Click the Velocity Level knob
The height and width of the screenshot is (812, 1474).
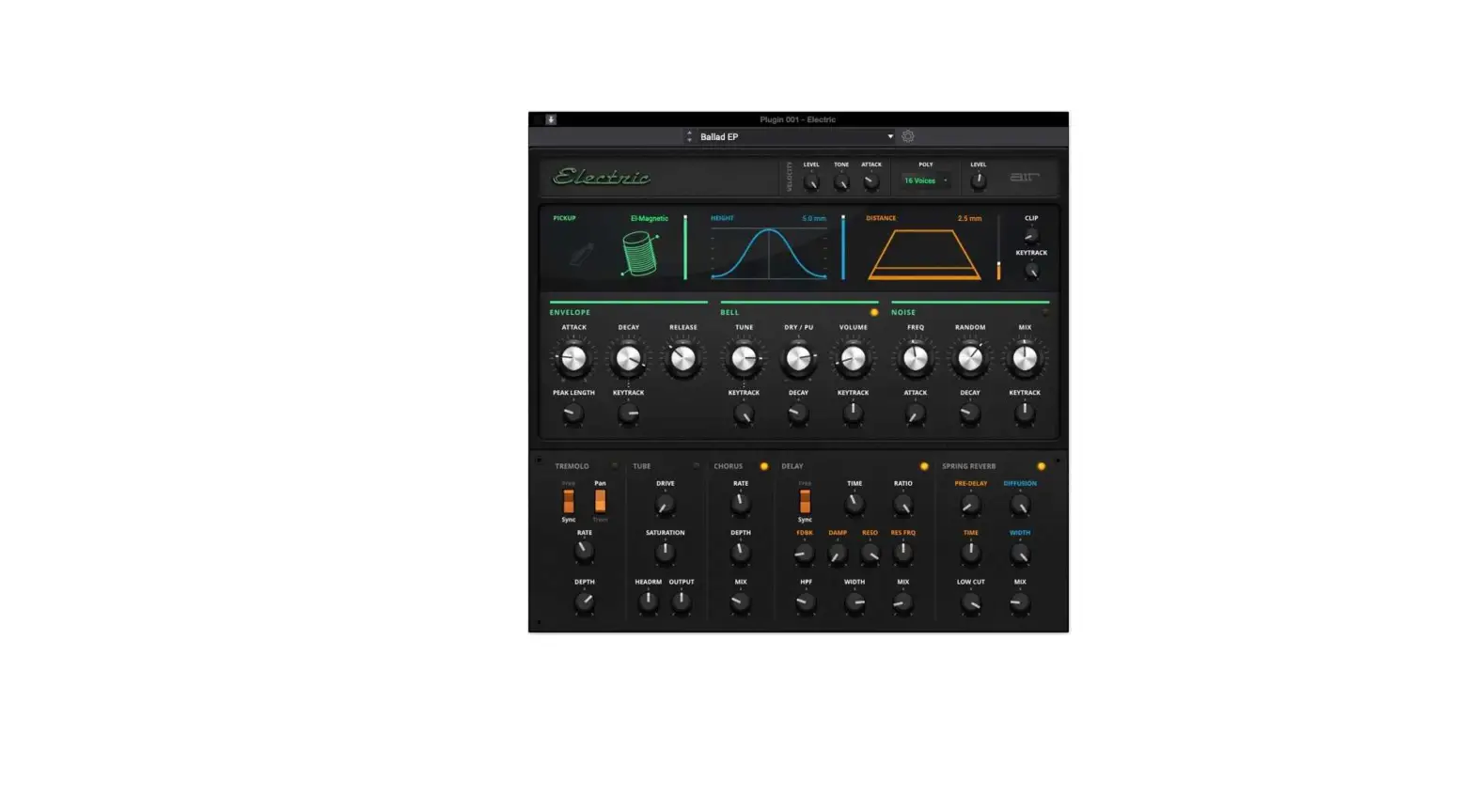coord(811,181)
